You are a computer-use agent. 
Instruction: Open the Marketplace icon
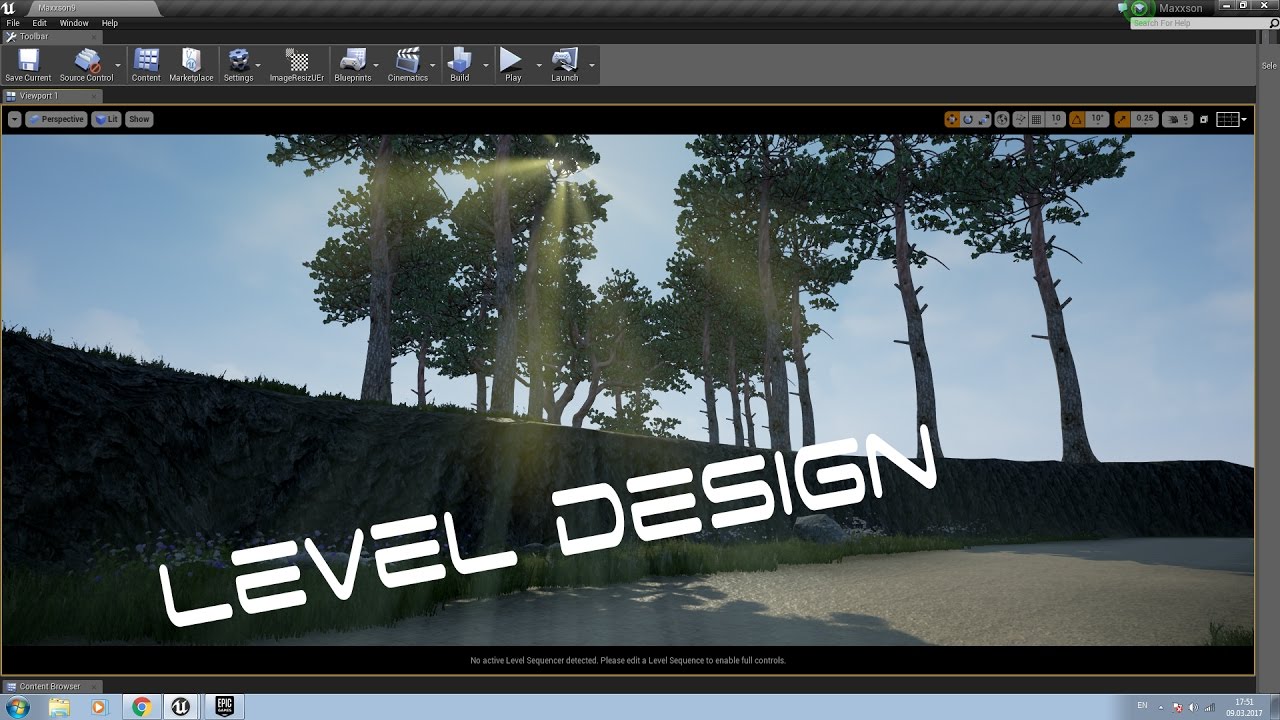tap(191, 65)
